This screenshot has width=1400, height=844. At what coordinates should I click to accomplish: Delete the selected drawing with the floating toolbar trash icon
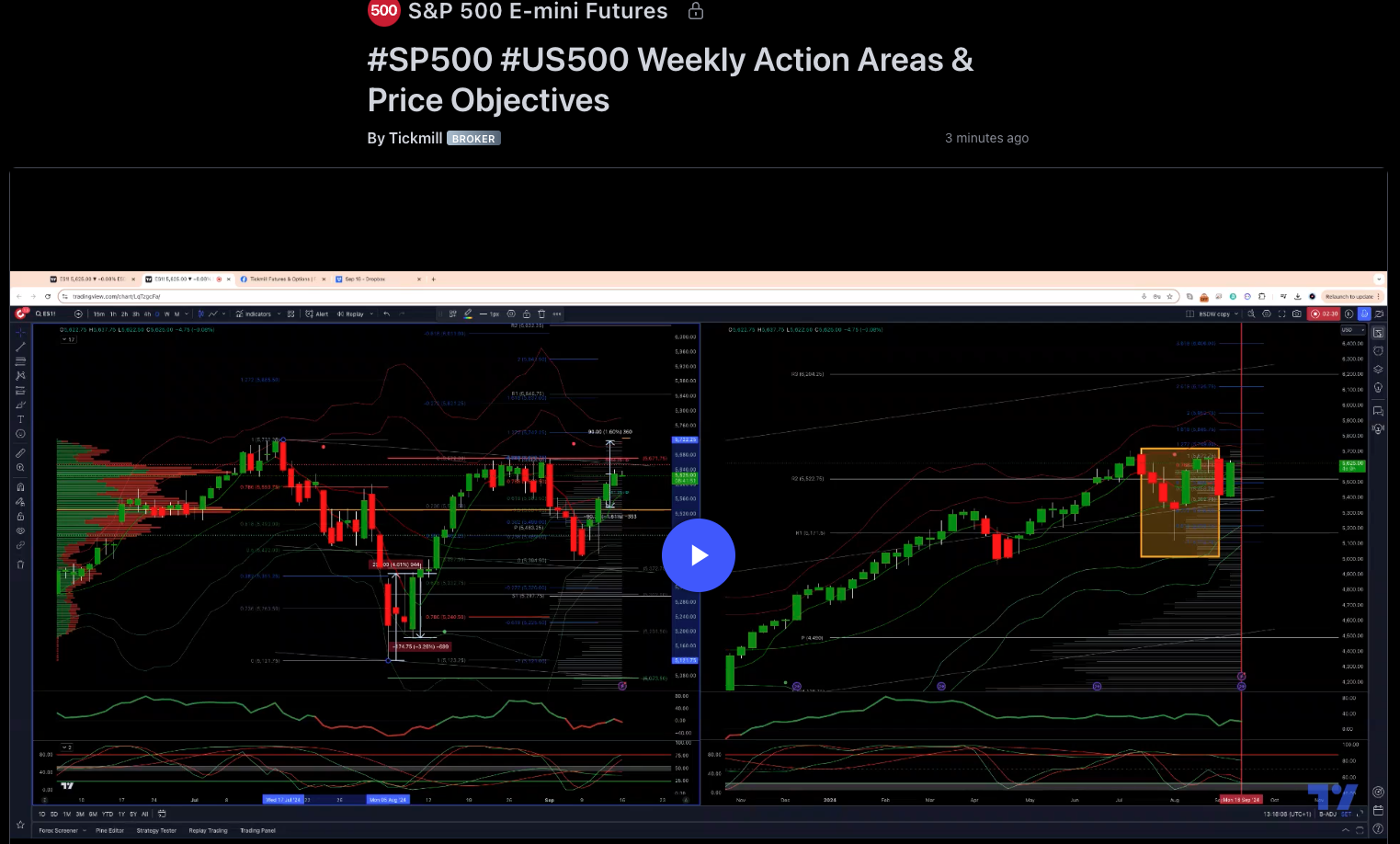tap(541, 314)
